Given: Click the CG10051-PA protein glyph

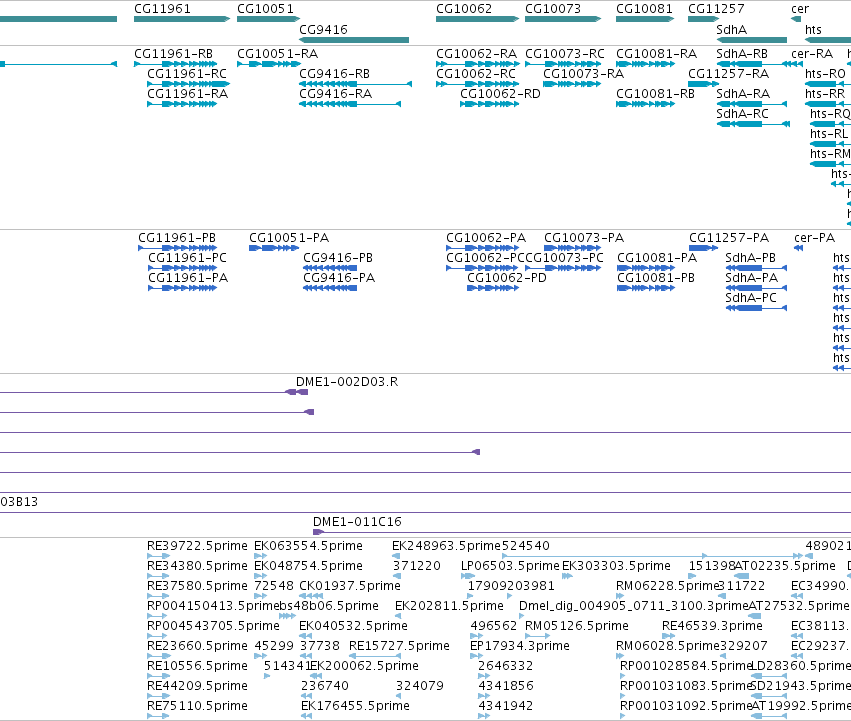Looking at the screenshot, I should tap(274, 248).
